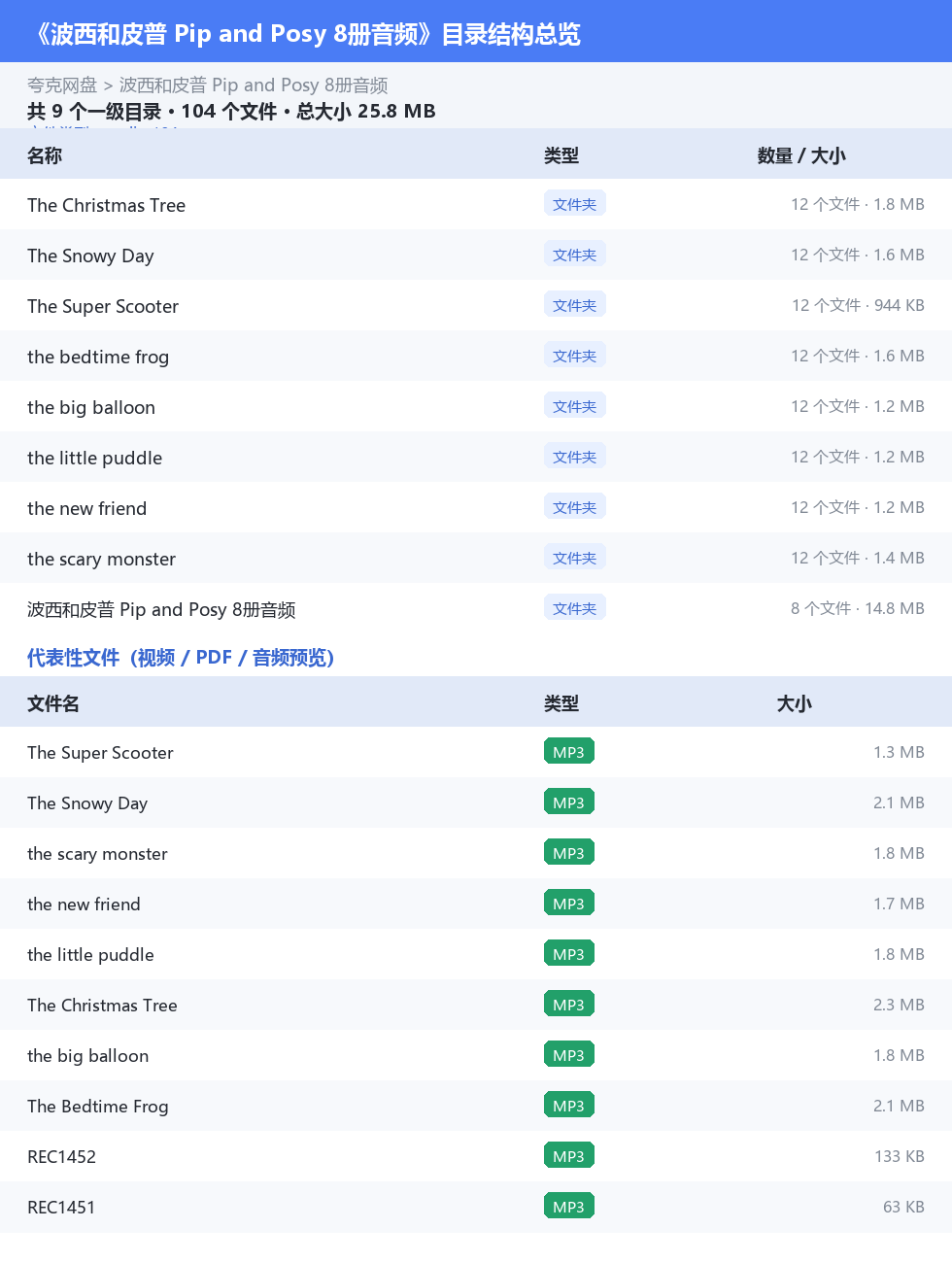Open the big balloon folder
The image size is (952, 1263).
(476, 406)
